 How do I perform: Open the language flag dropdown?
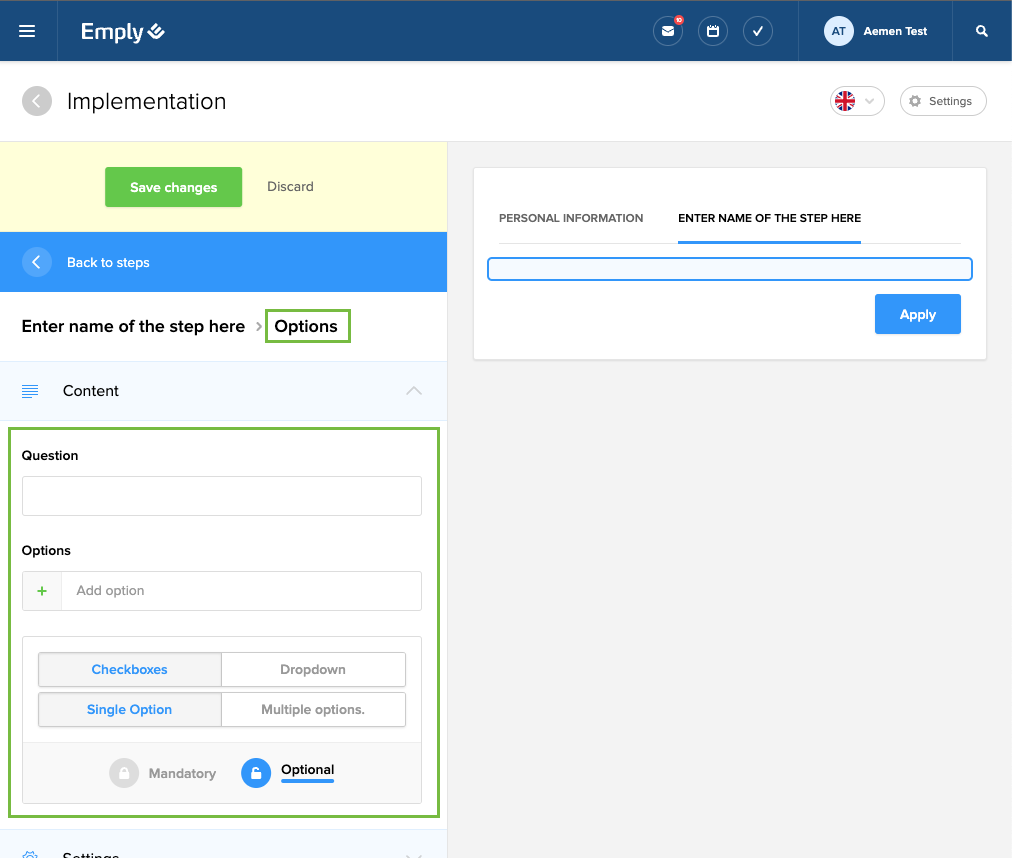coord(857,101)
